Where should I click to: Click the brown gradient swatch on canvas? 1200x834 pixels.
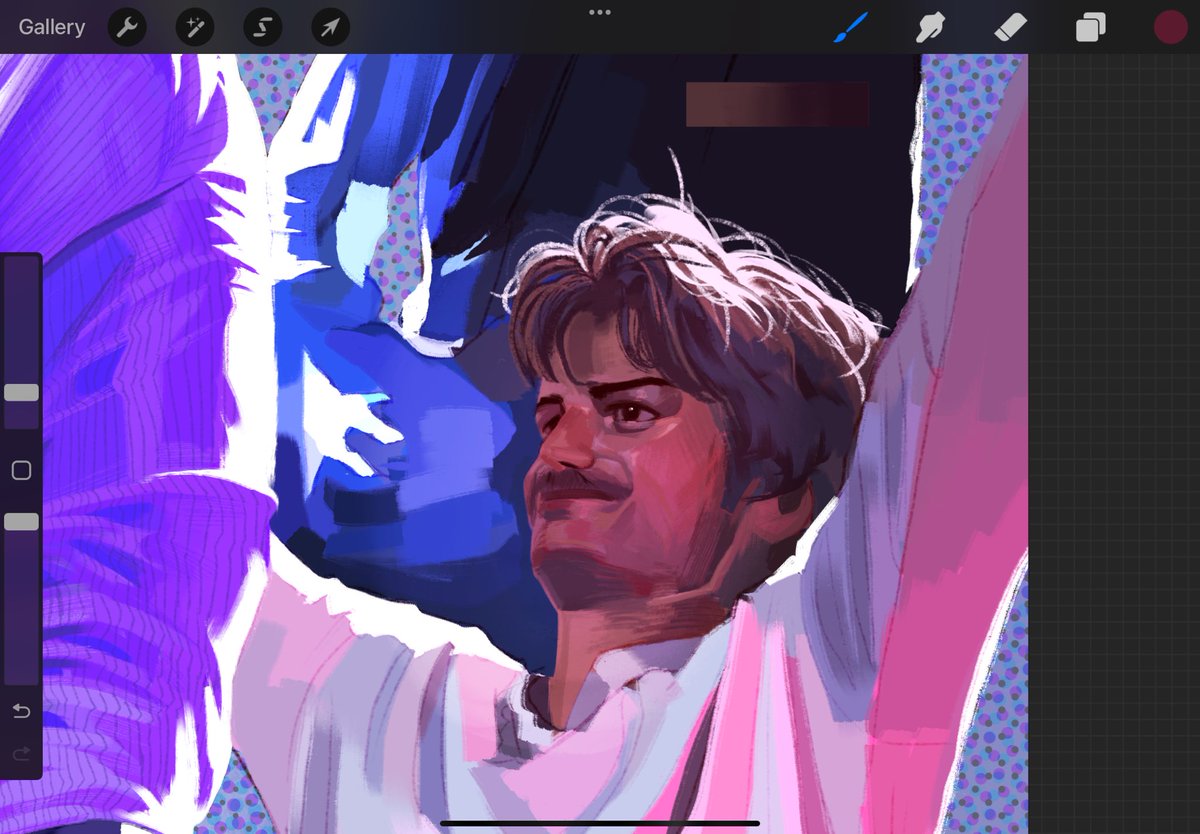pos(777,104)
